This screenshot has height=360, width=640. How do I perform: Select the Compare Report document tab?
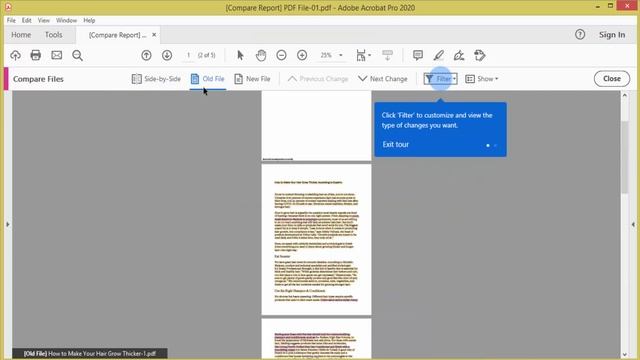pos(117,35)
